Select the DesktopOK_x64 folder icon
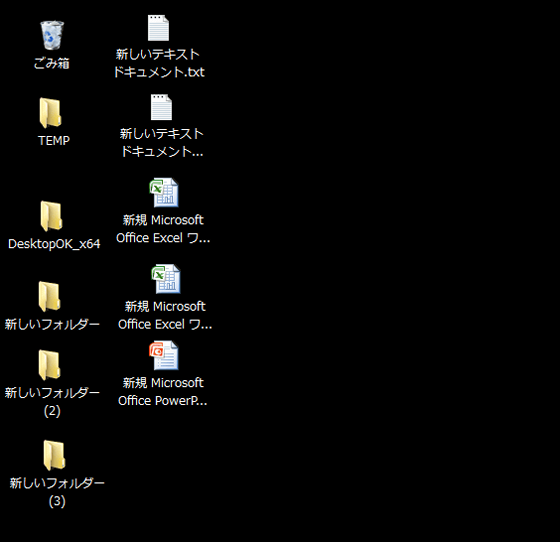The height and width of the screenshot is (542, 560). [51, 216]
